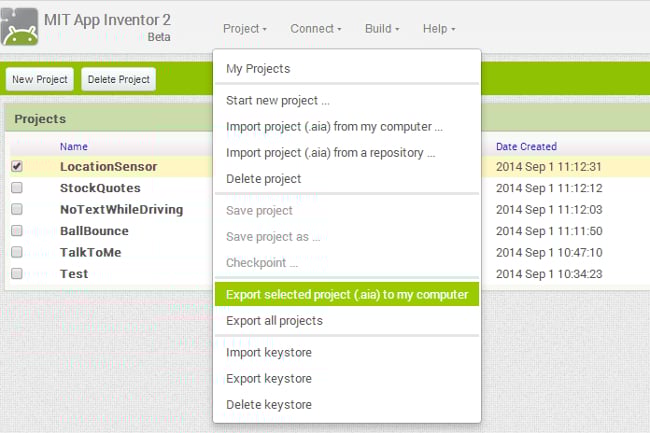This screenshot has height=433, width=650.
Task: Expand the Connect dropdown menu
Action: coord(316,29)
